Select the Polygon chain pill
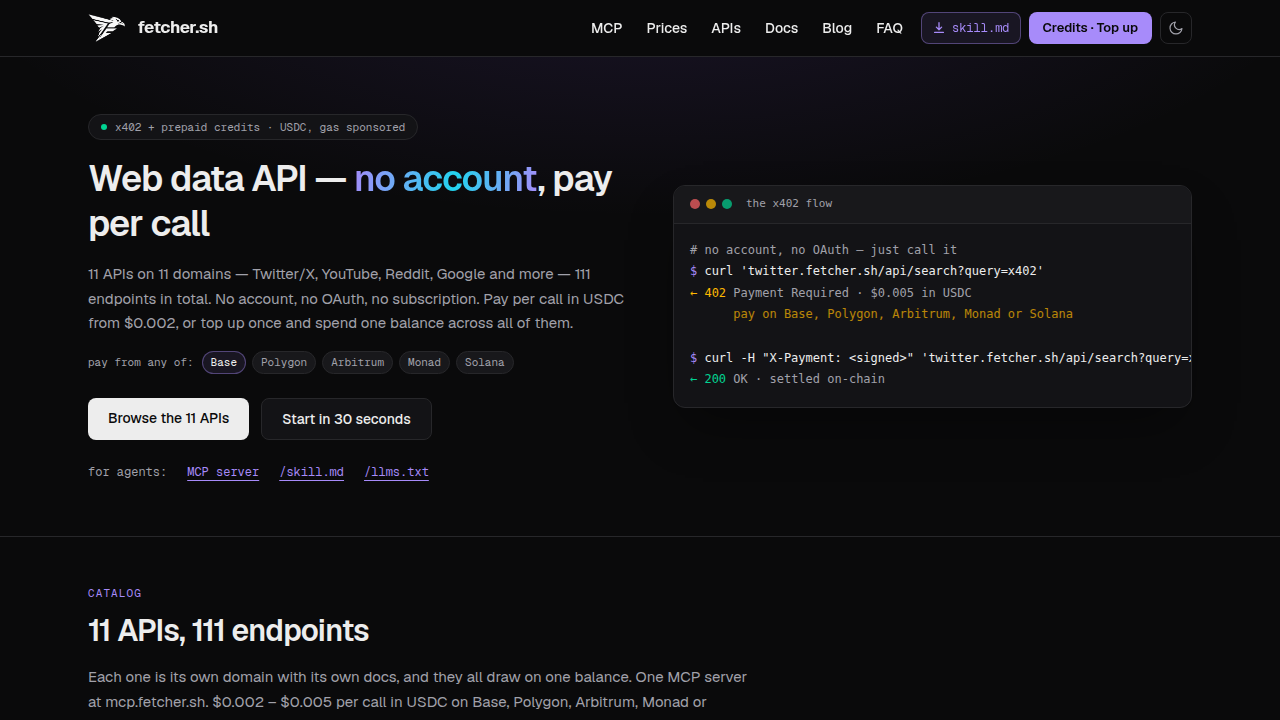This screenshot has width=1280, height=720. click(x=284, y=362)
